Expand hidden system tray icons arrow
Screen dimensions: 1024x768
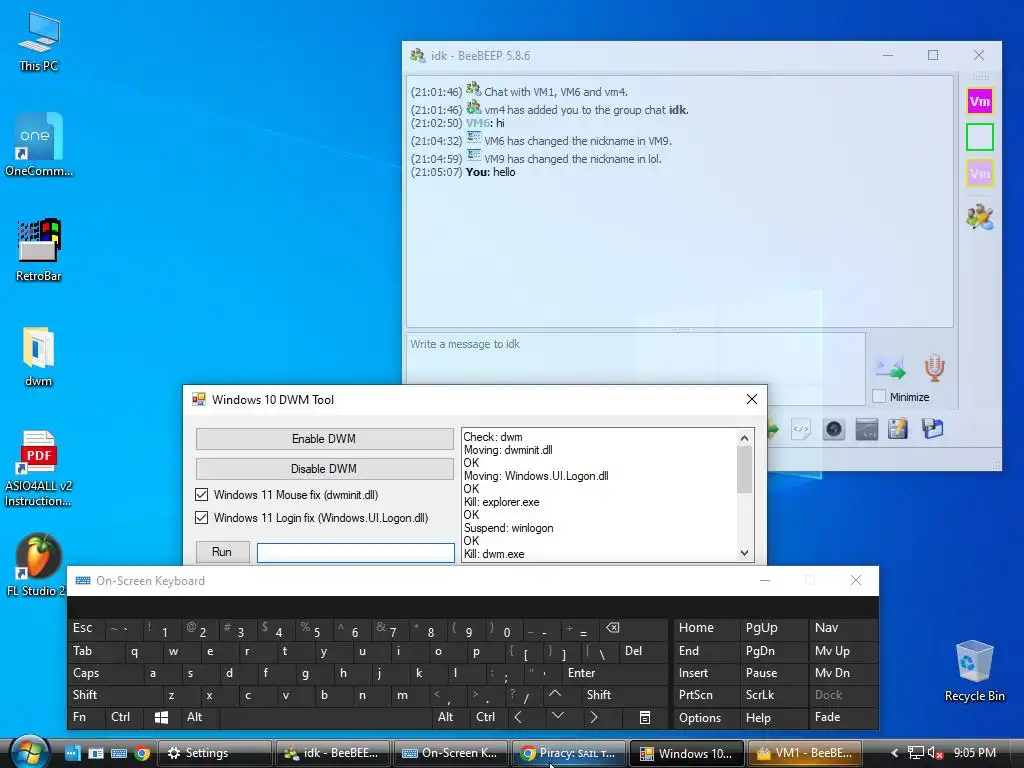pos(895,753)
